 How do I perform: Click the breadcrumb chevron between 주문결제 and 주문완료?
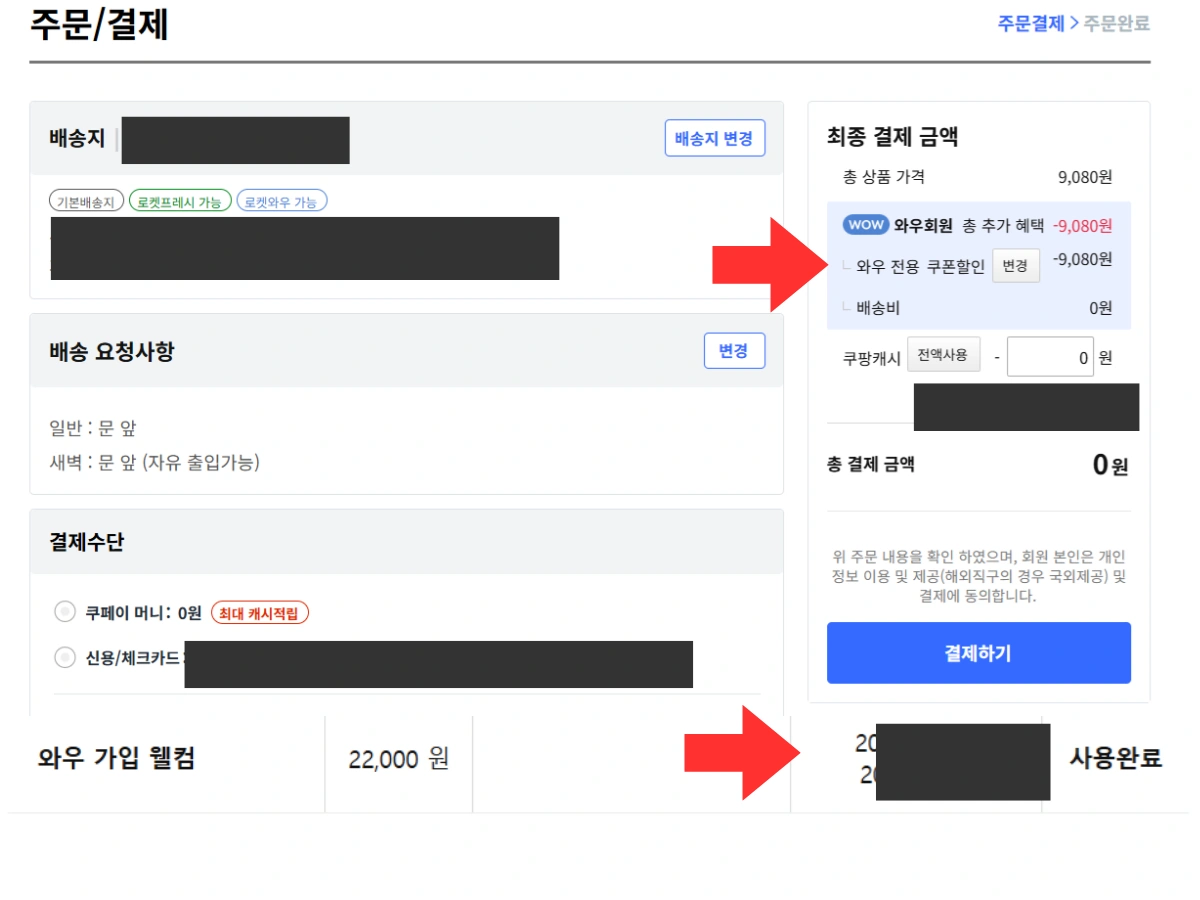[1074, 23]
